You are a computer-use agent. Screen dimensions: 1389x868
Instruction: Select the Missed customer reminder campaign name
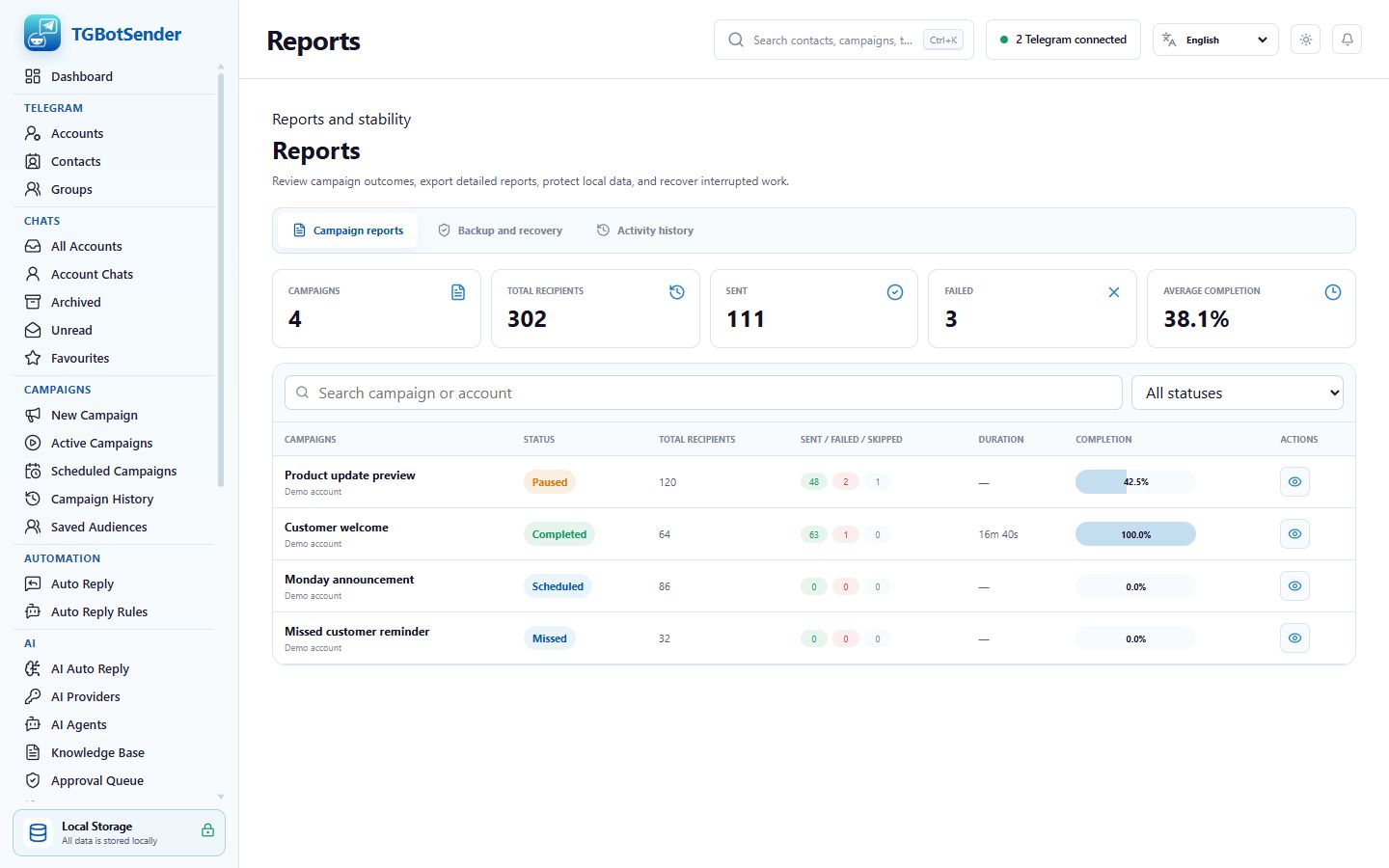357,631
